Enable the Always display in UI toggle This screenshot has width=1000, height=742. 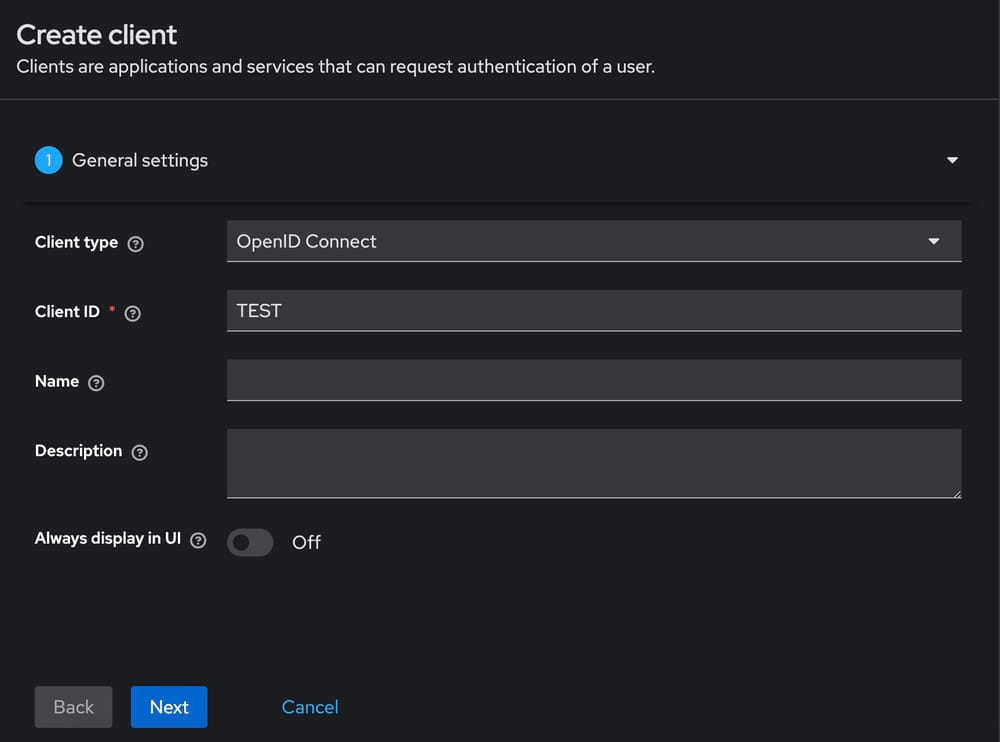(x=250, y=542)
